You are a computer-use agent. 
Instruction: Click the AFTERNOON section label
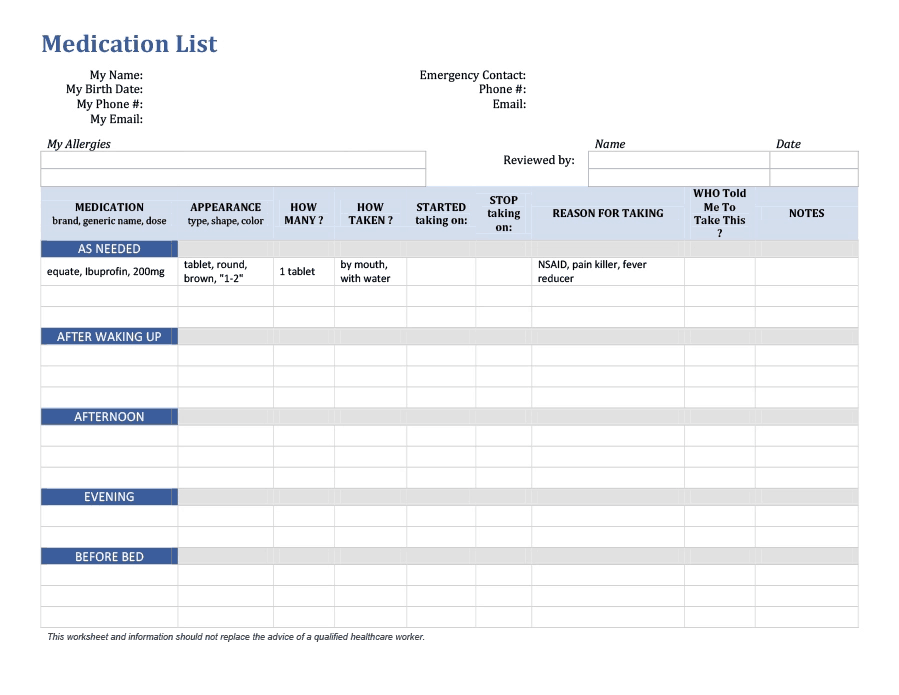click(109, 417)
